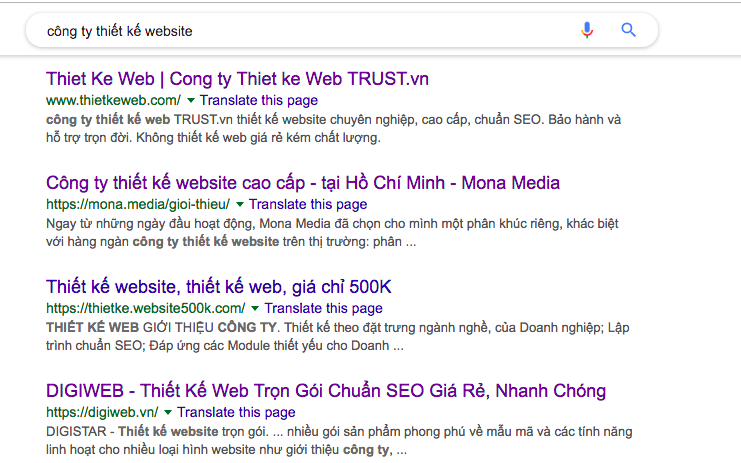
Task: Start voice search with the microphone icon
Action: tap(587, 30)
